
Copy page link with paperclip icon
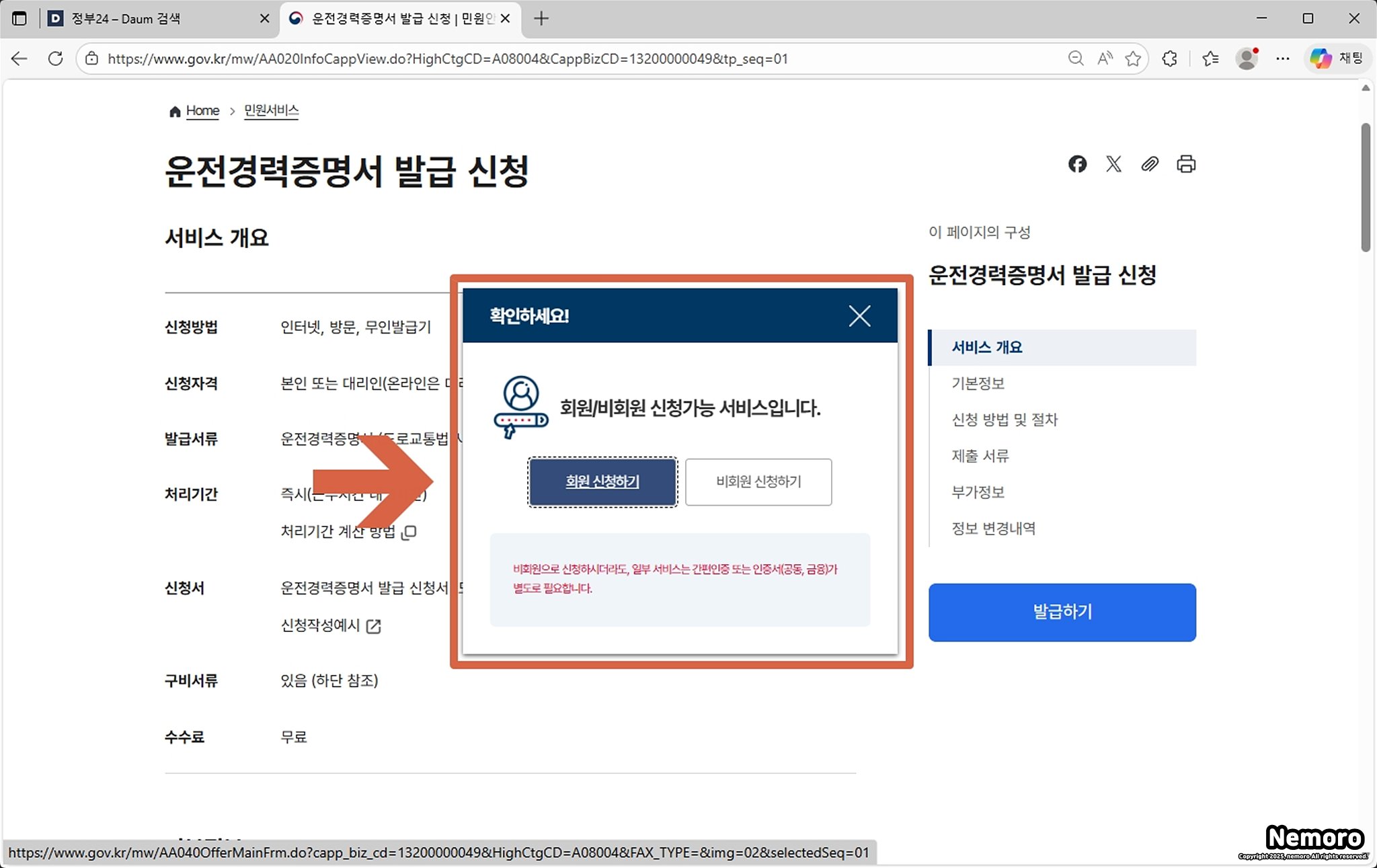tap(1150, 164)
